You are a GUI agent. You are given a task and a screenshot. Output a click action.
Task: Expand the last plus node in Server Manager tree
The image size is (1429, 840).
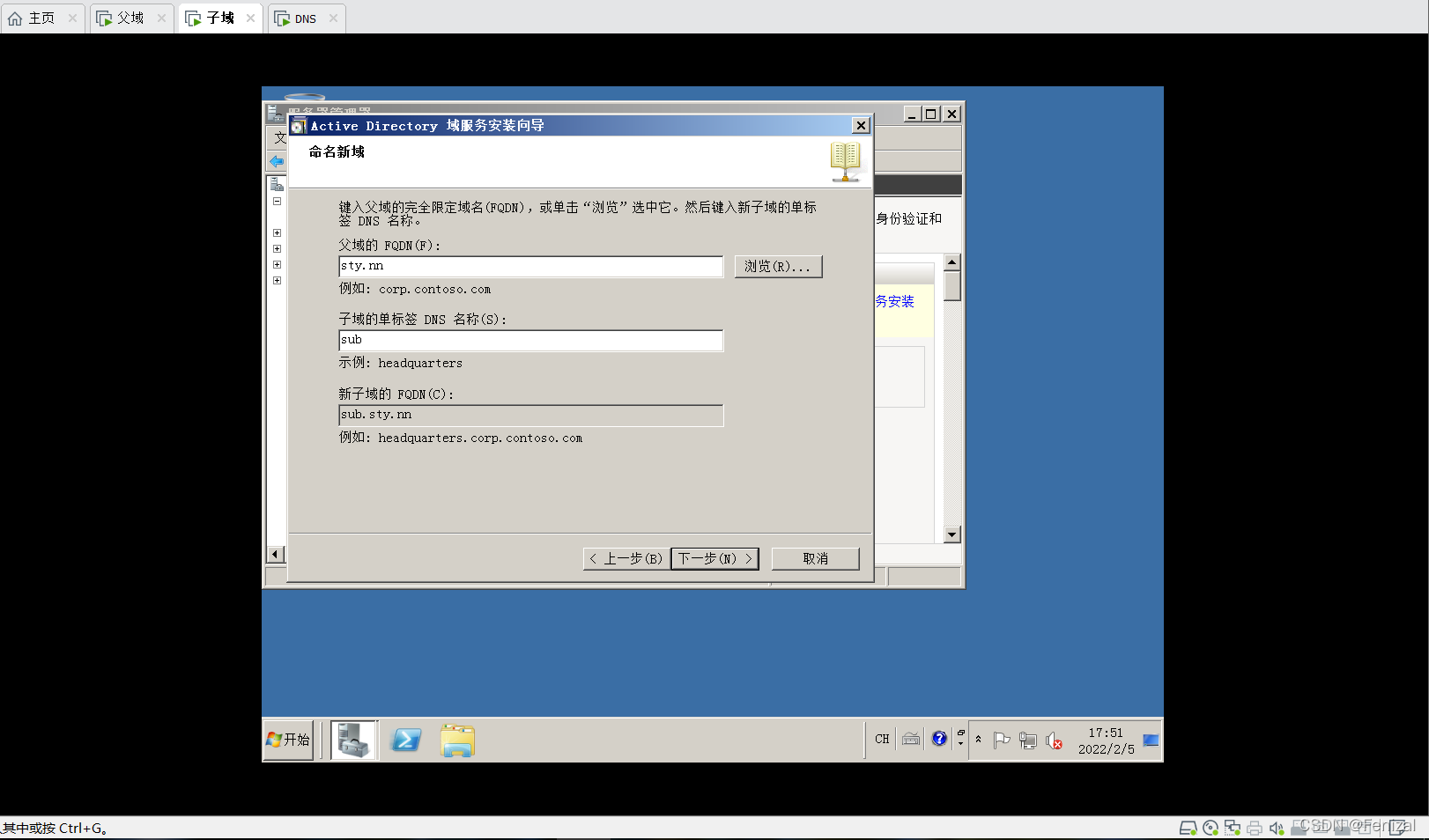tap(277, 281)
